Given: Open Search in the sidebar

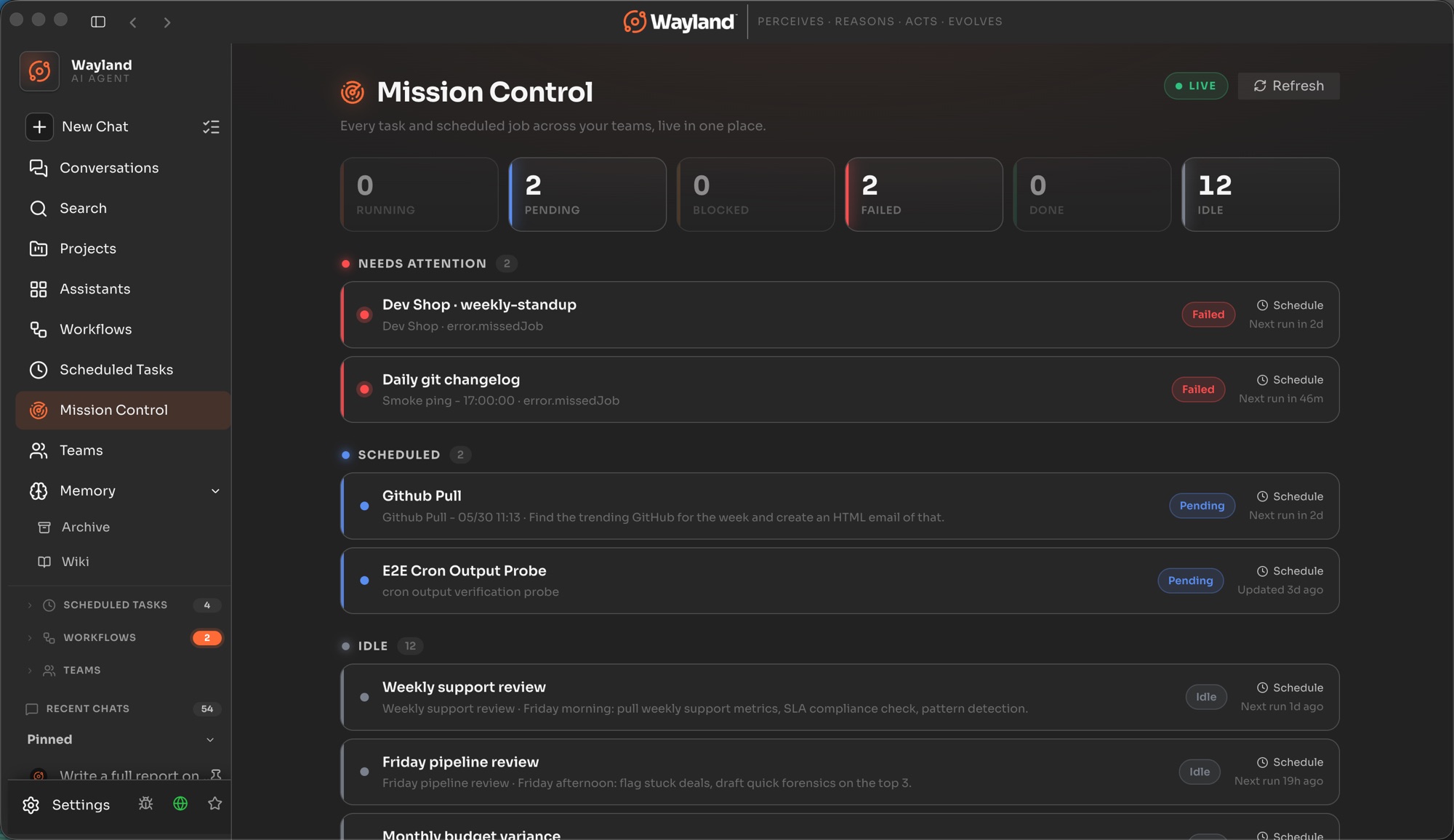Looking at the screenshot, I should pyautogui.click(x=122, y=209).
